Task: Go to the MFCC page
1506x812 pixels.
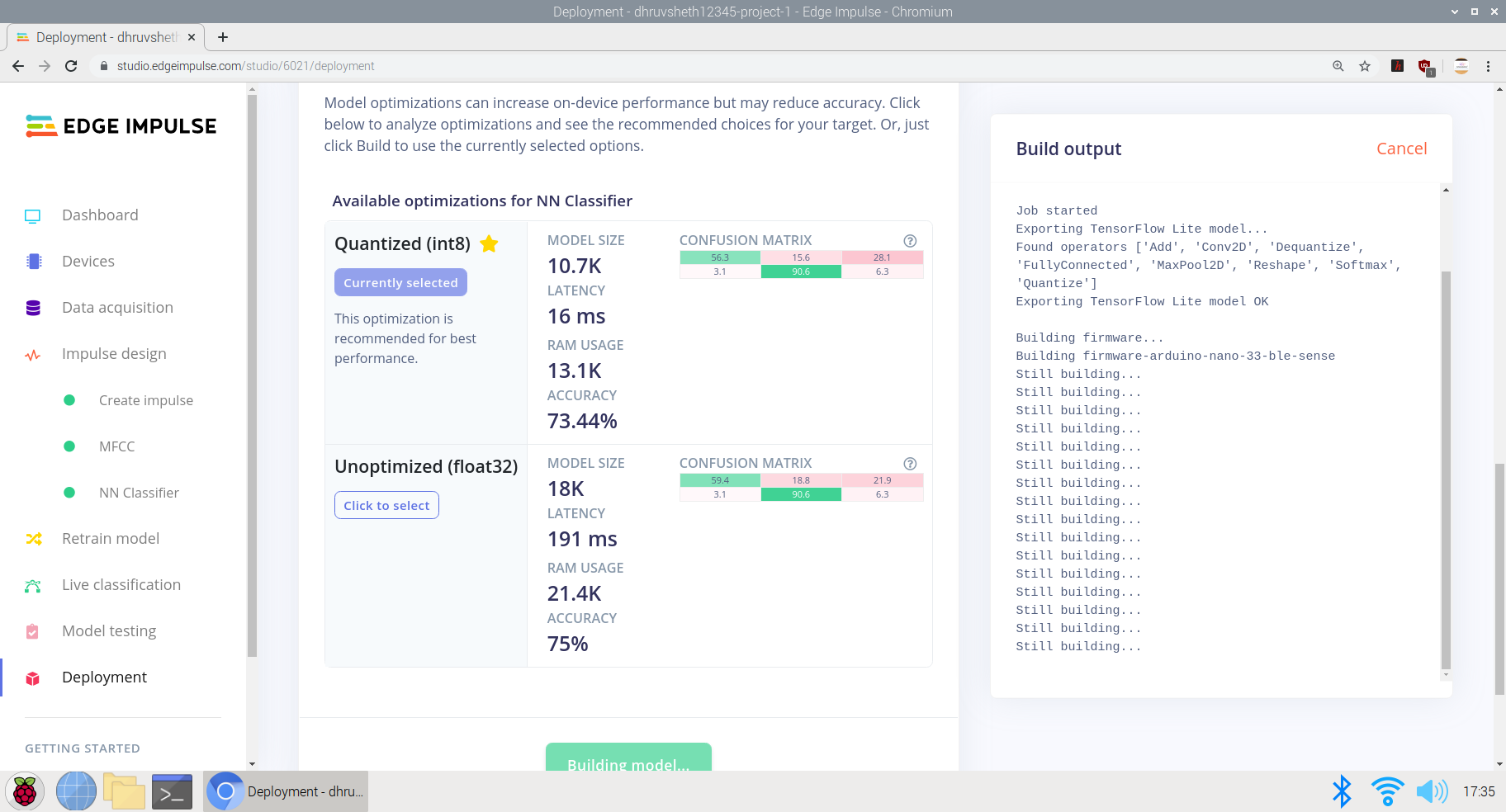Action: click(116, 446)
